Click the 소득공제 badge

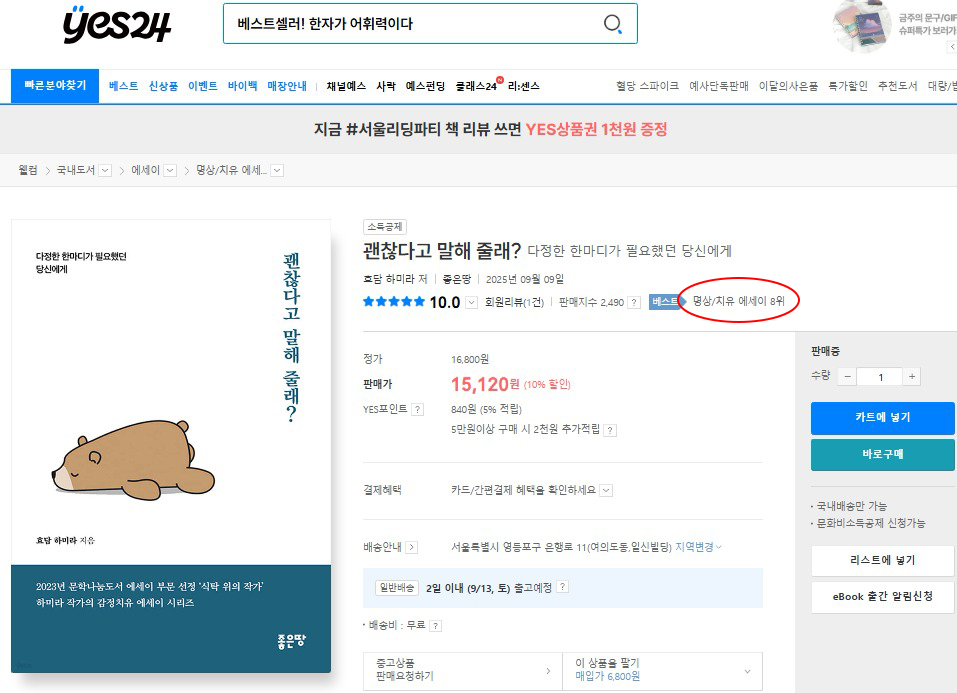pos(385,227)
